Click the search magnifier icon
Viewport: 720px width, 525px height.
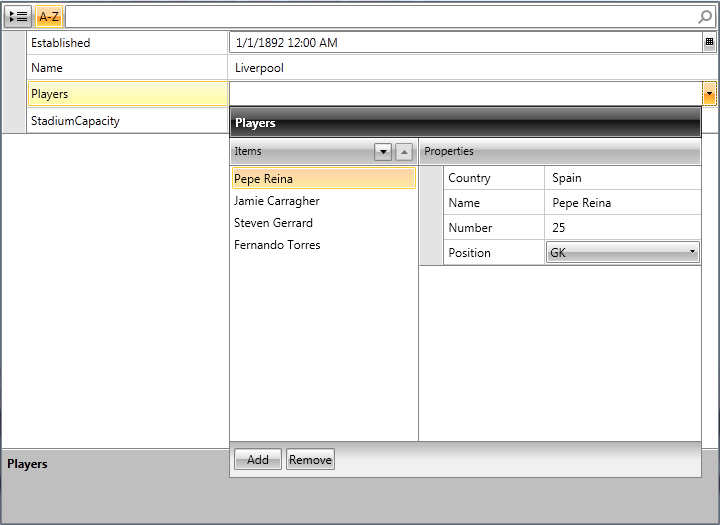point(705,17)
